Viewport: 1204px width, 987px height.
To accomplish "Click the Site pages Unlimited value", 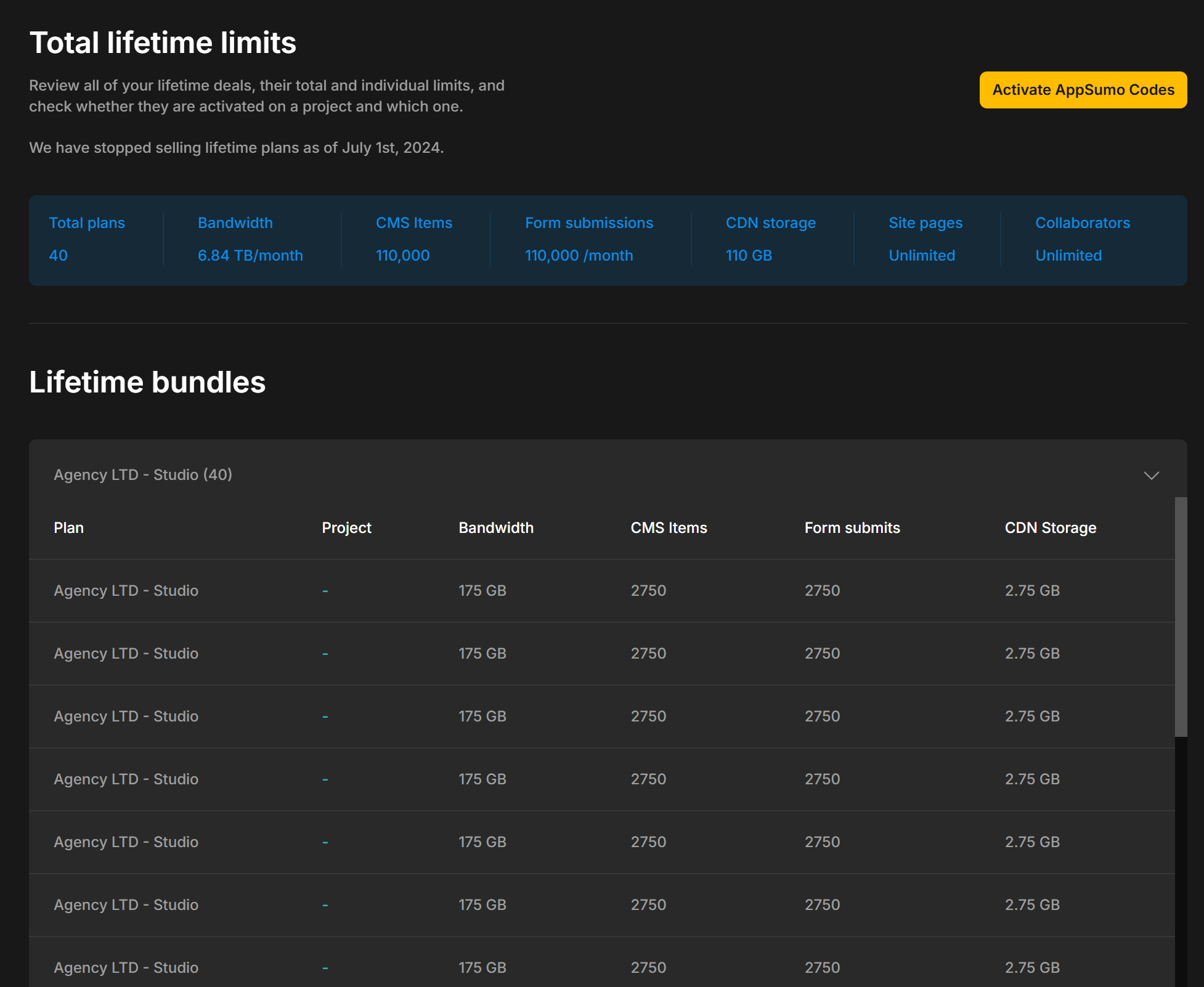I will click(921, 256).
